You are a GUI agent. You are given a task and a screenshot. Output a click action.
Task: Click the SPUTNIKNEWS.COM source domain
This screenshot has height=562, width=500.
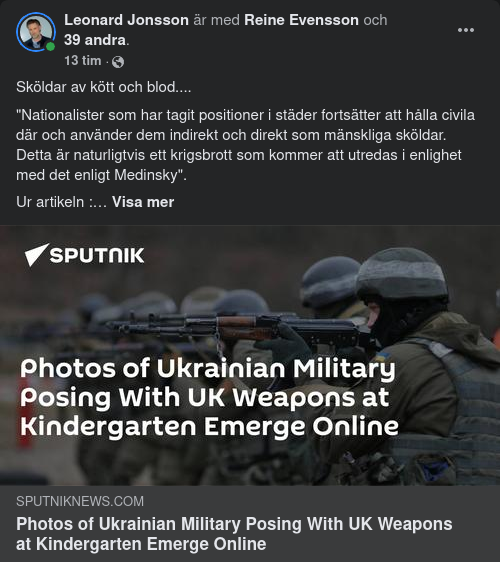80,501
